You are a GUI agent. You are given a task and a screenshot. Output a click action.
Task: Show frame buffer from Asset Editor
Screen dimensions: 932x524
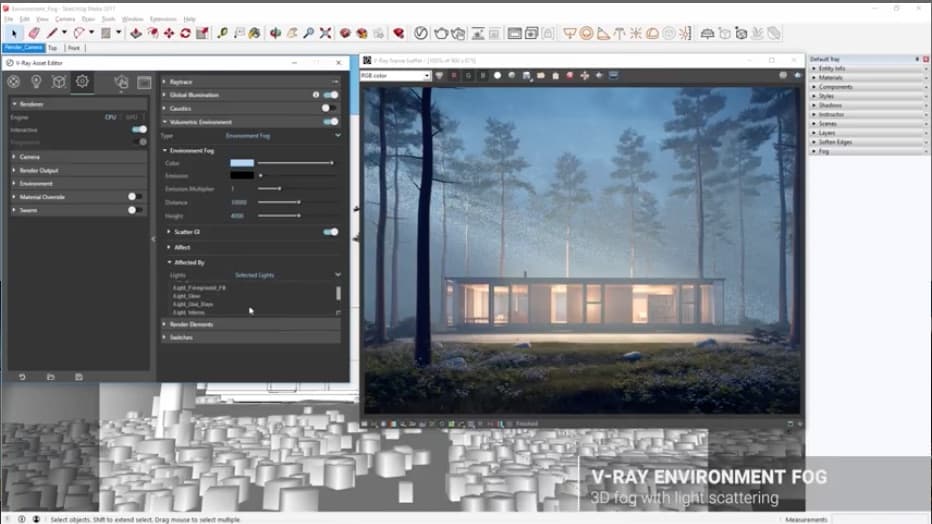pyautogui.click(x=144, y=82)
